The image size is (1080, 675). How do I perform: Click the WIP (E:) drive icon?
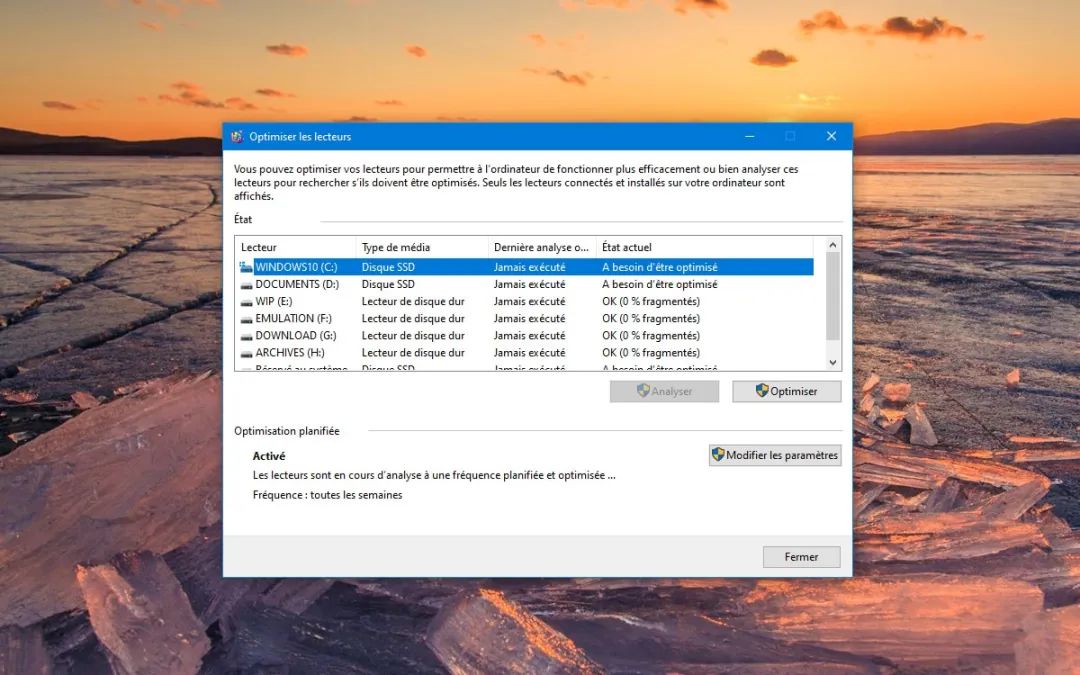(x=246, y=302)
